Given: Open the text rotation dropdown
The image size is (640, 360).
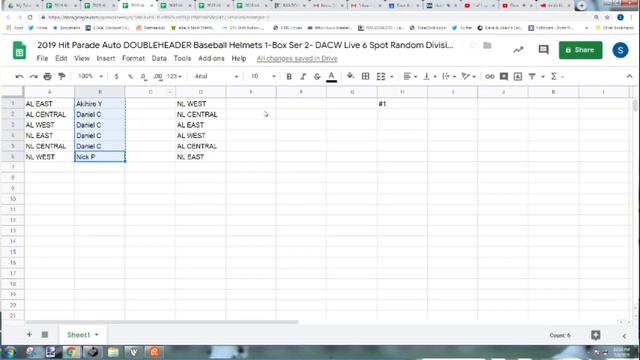Looking at the screenshot, I should [x=468, y=76].
